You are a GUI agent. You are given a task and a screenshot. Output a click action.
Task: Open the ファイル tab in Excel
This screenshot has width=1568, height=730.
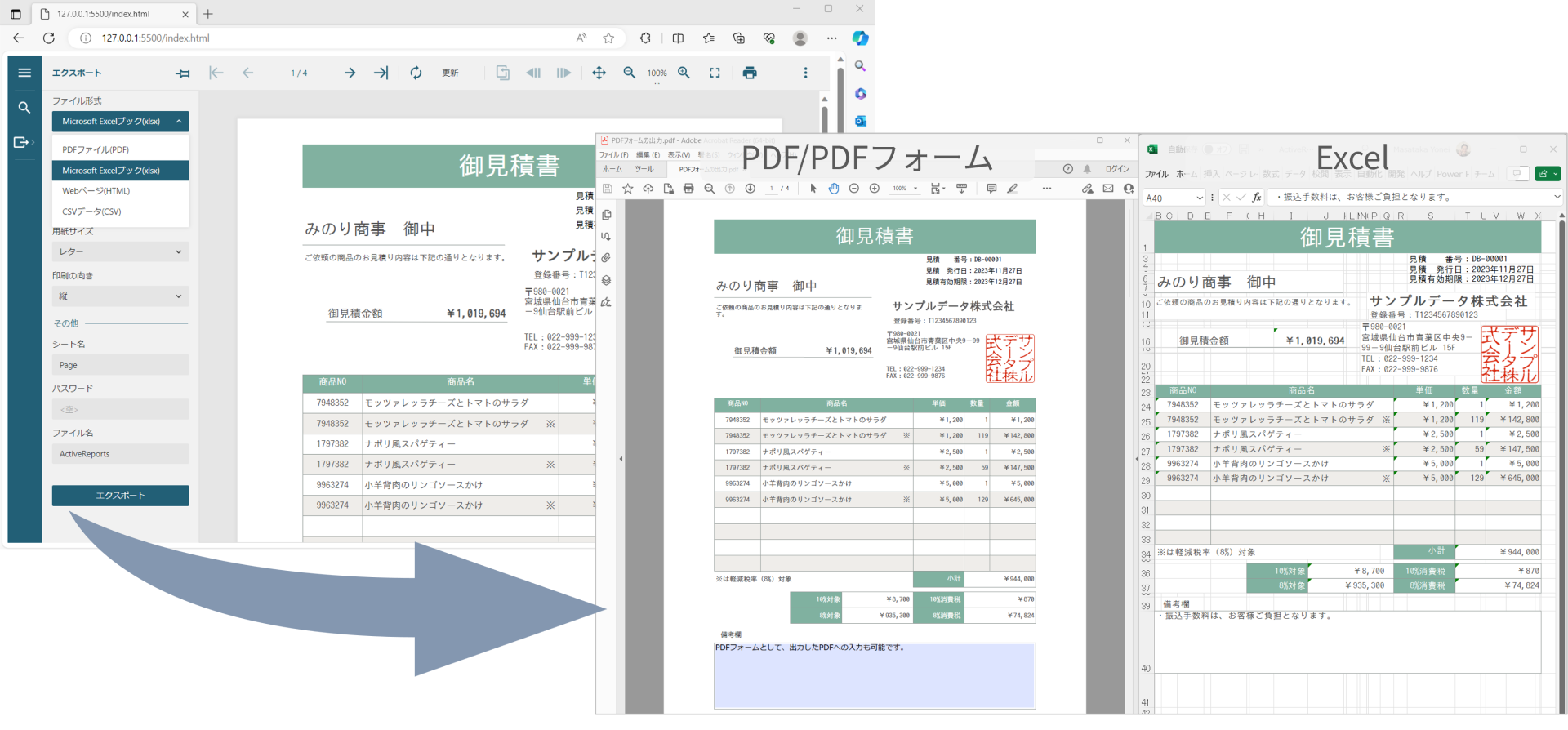(1156, 174)
